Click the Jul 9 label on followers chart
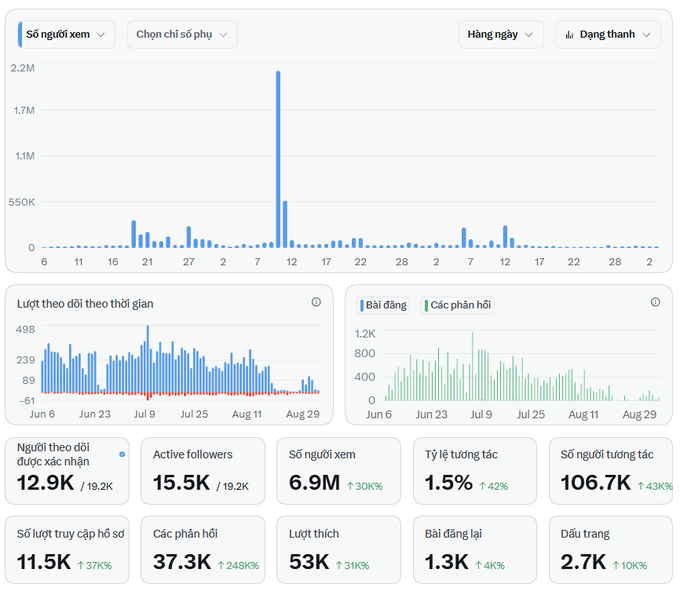This screenshot has width=680, height=591. 144,414
